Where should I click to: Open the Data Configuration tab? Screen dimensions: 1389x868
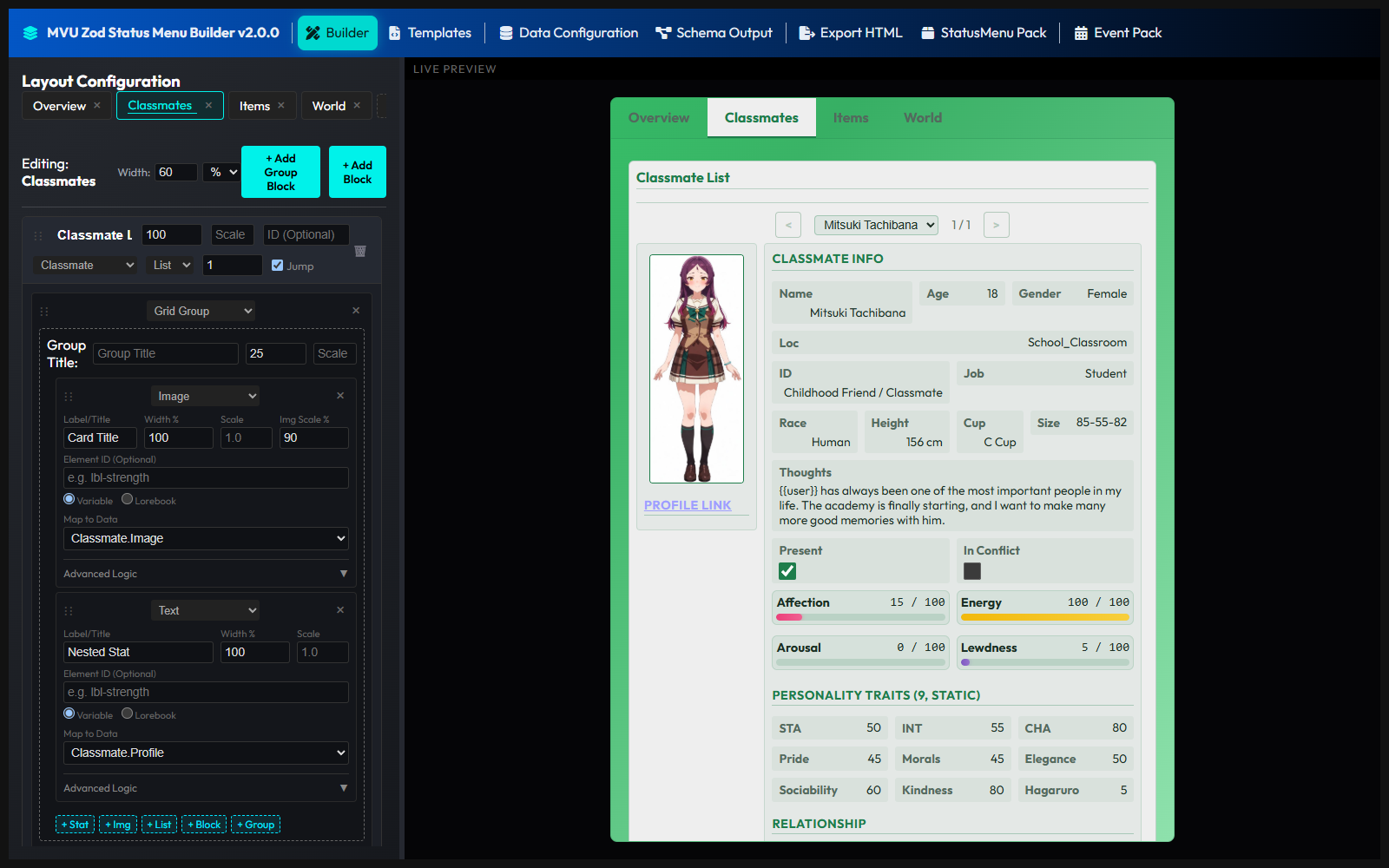click(569, 33)
